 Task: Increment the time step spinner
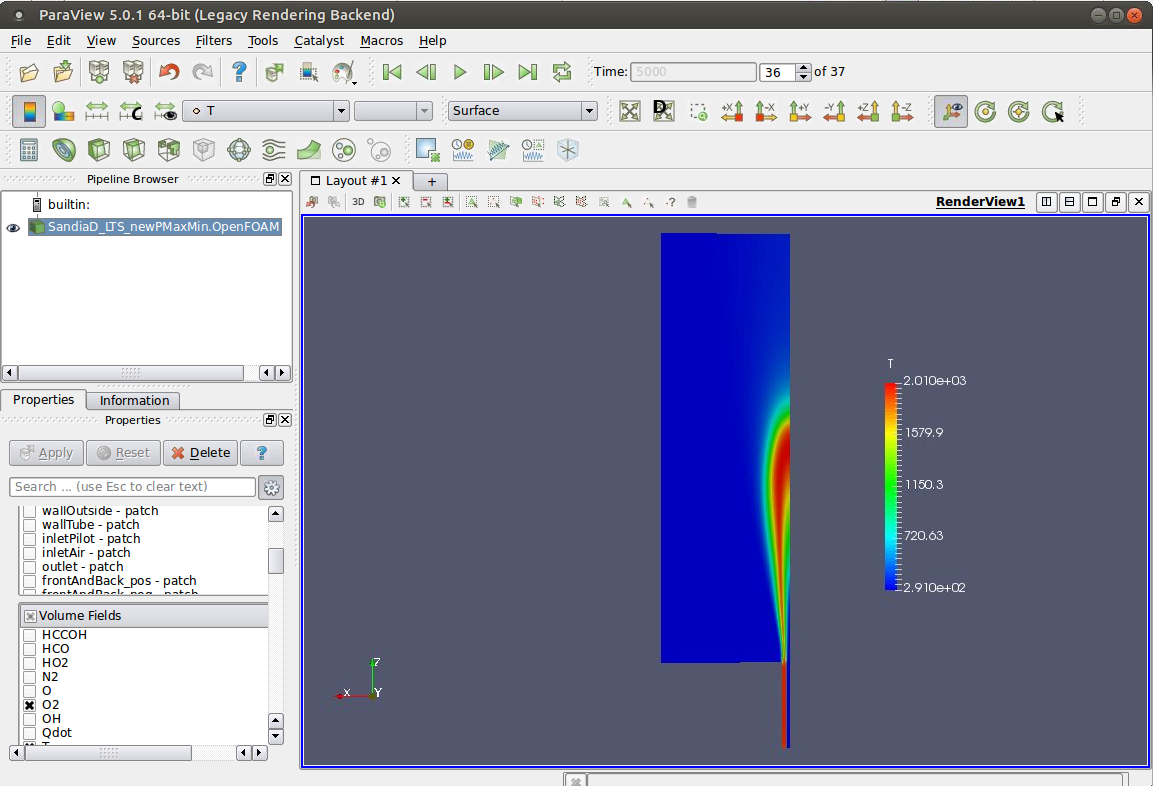(804, 68)
